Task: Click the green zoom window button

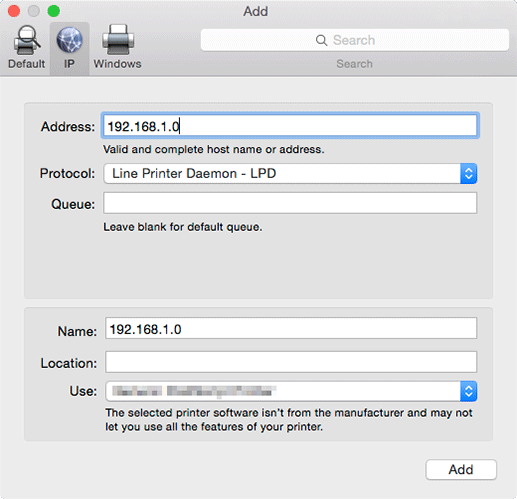Action: point(54,11)
